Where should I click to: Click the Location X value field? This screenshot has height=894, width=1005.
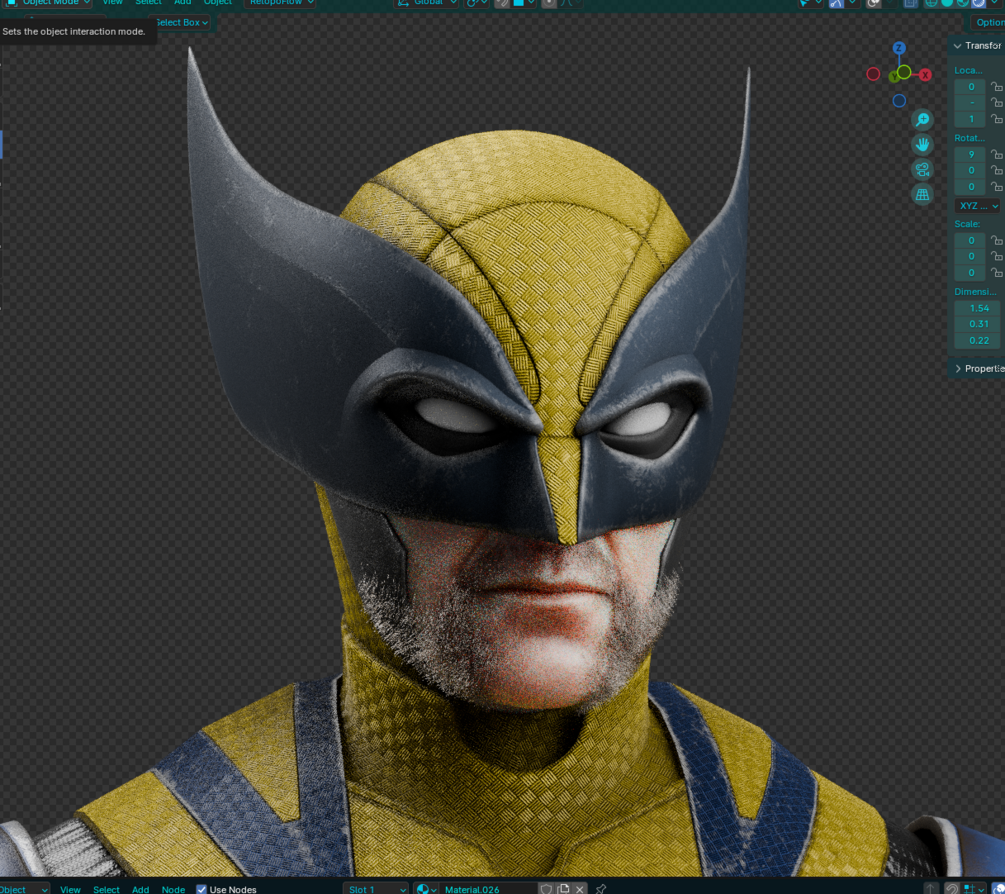coord(970,87)
